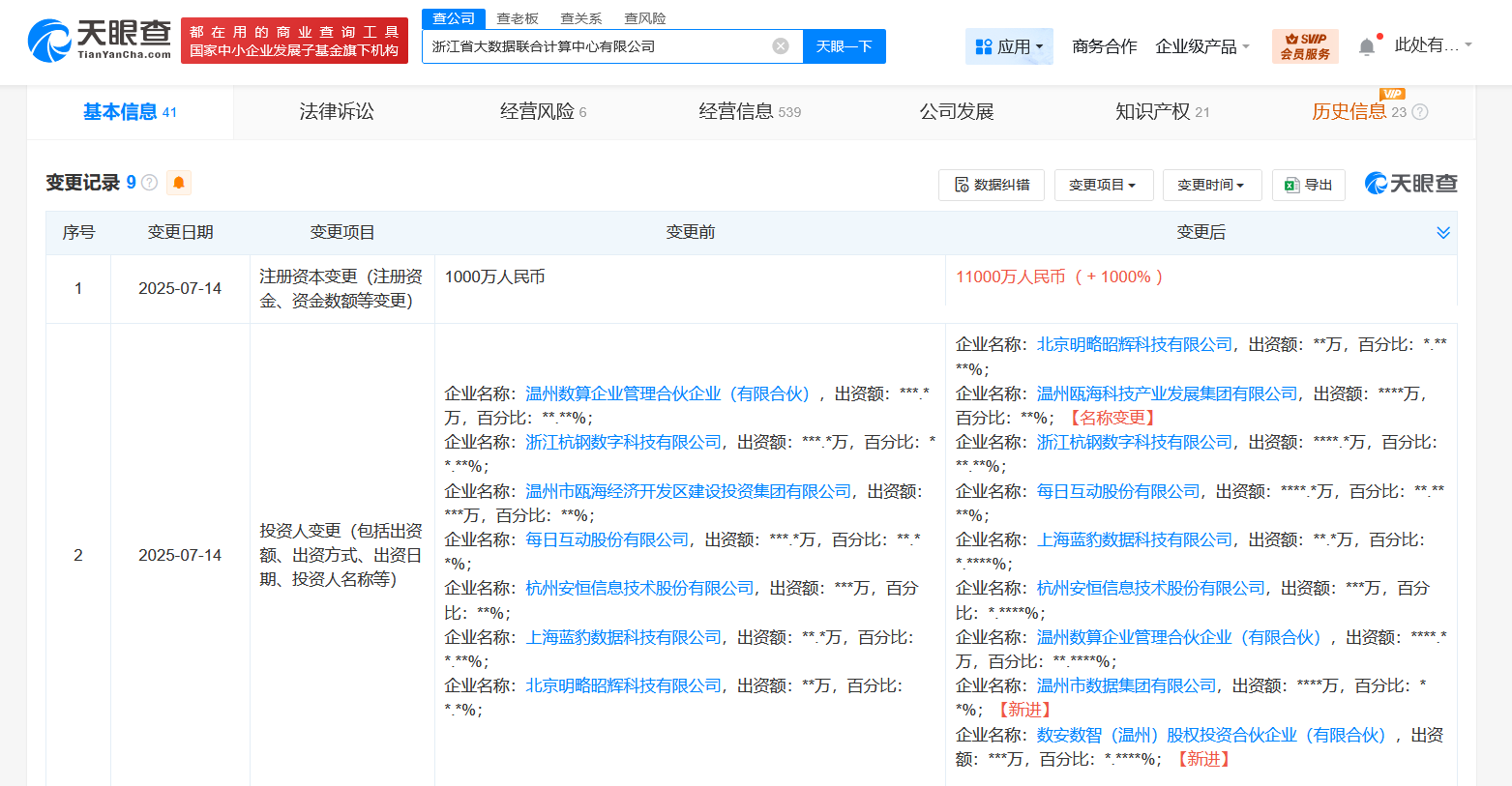Expand the 变更项目 filter dropdown
Screen dimensions: 1512x786
coord(1103,185)
